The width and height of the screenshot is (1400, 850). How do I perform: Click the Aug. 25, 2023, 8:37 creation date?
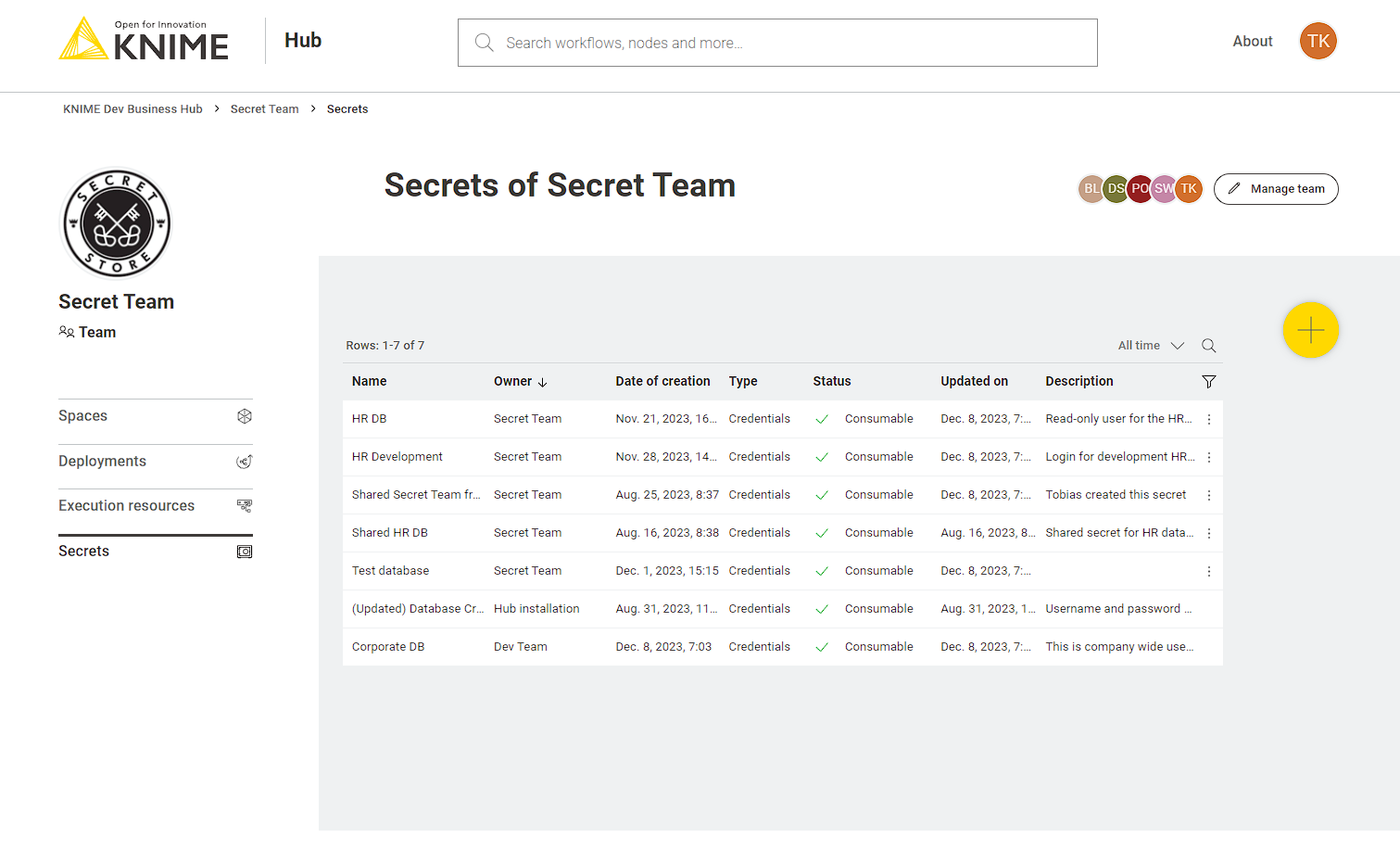click(x=668, y=495)
